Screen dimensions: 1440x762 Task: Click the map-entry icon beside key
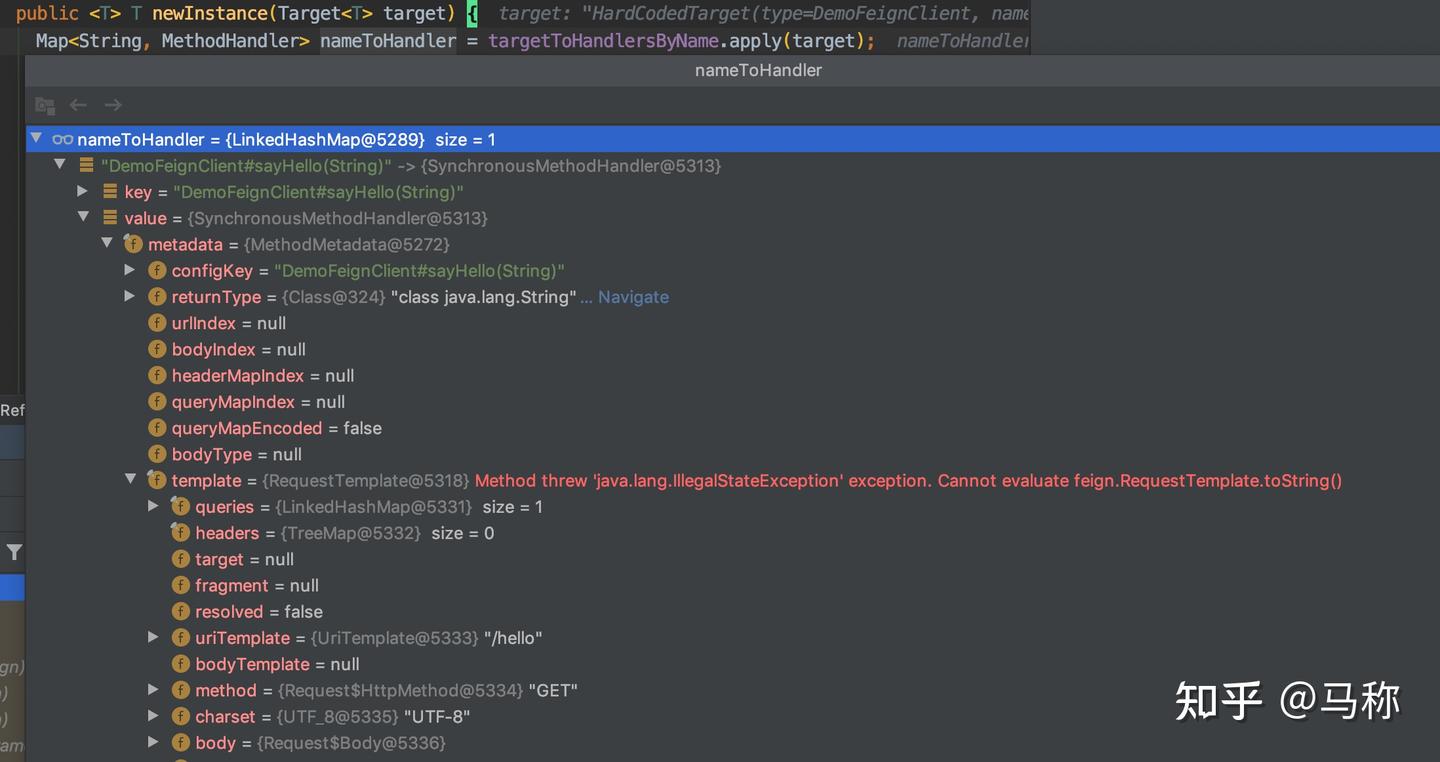(x=110, y=192)
